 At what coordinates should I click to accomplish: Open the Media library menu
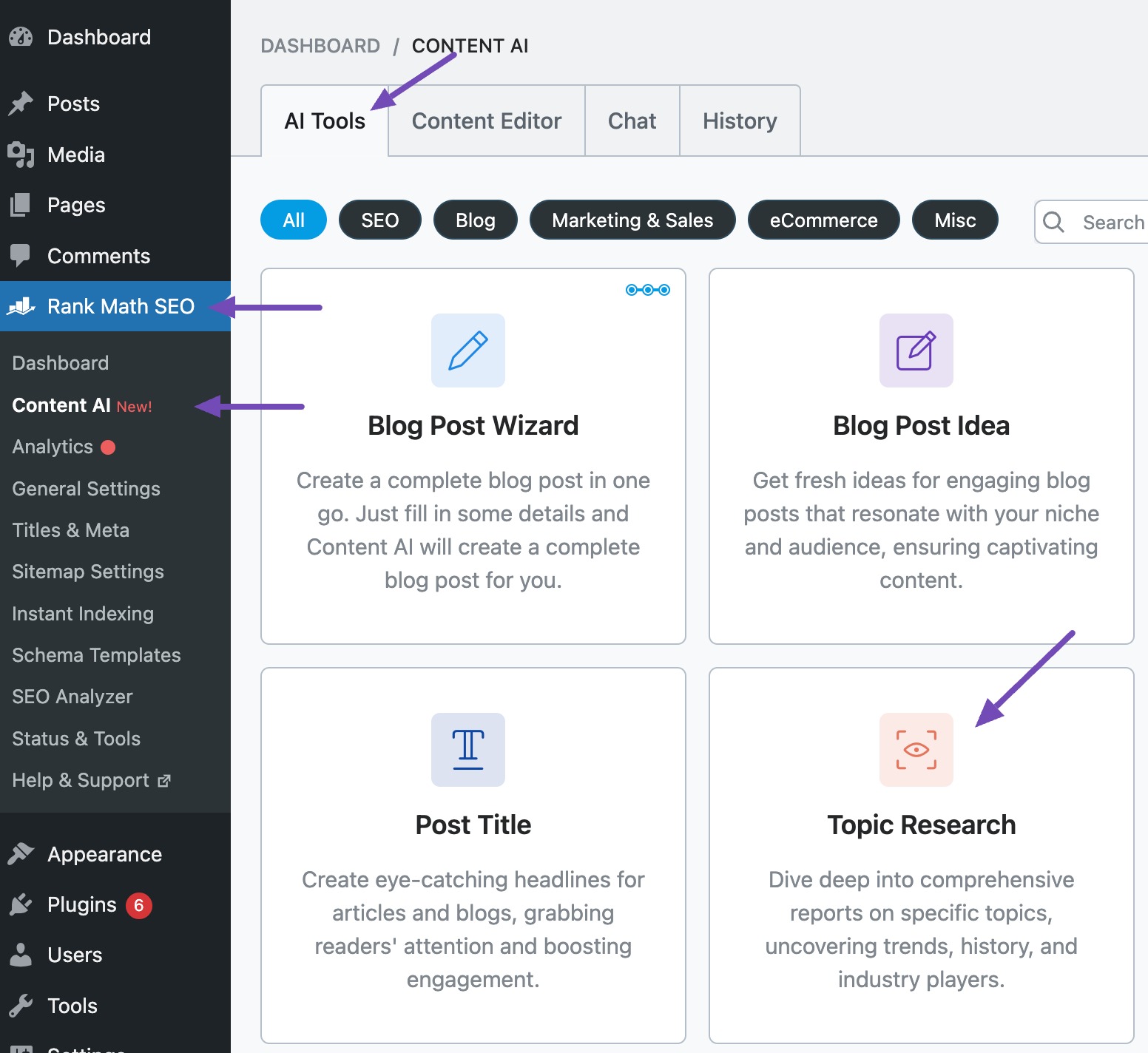(75, 155)
